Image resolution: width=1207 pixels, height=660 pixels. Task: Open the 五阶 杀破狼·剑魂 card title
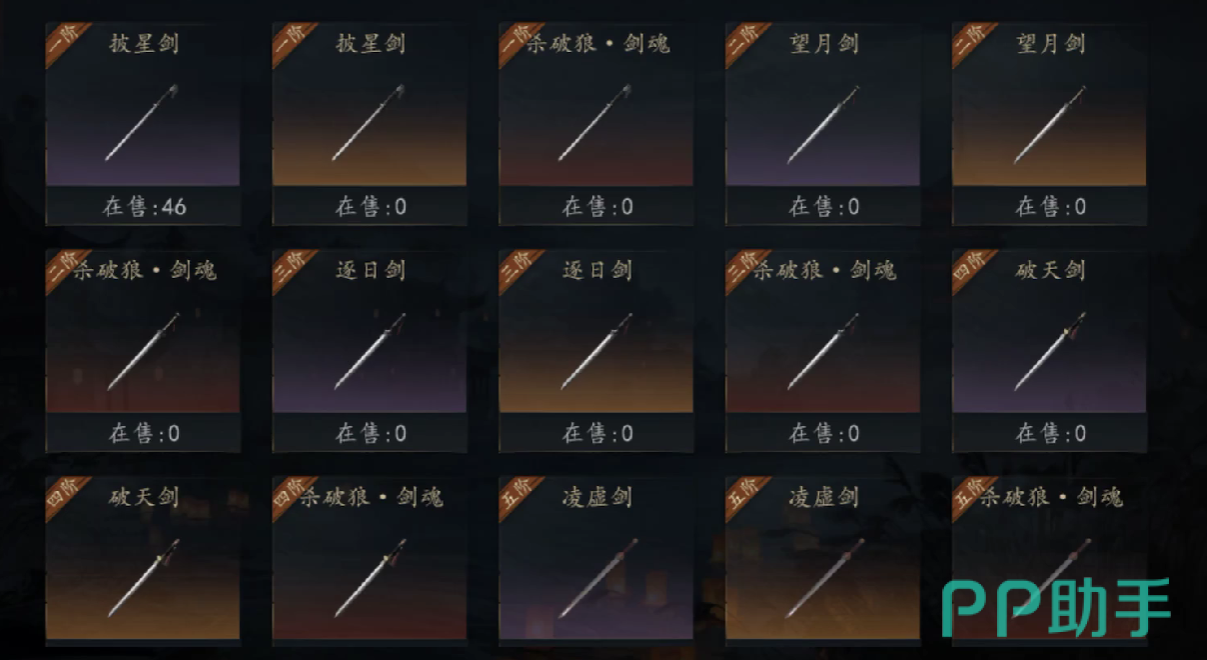(1050, 497)
